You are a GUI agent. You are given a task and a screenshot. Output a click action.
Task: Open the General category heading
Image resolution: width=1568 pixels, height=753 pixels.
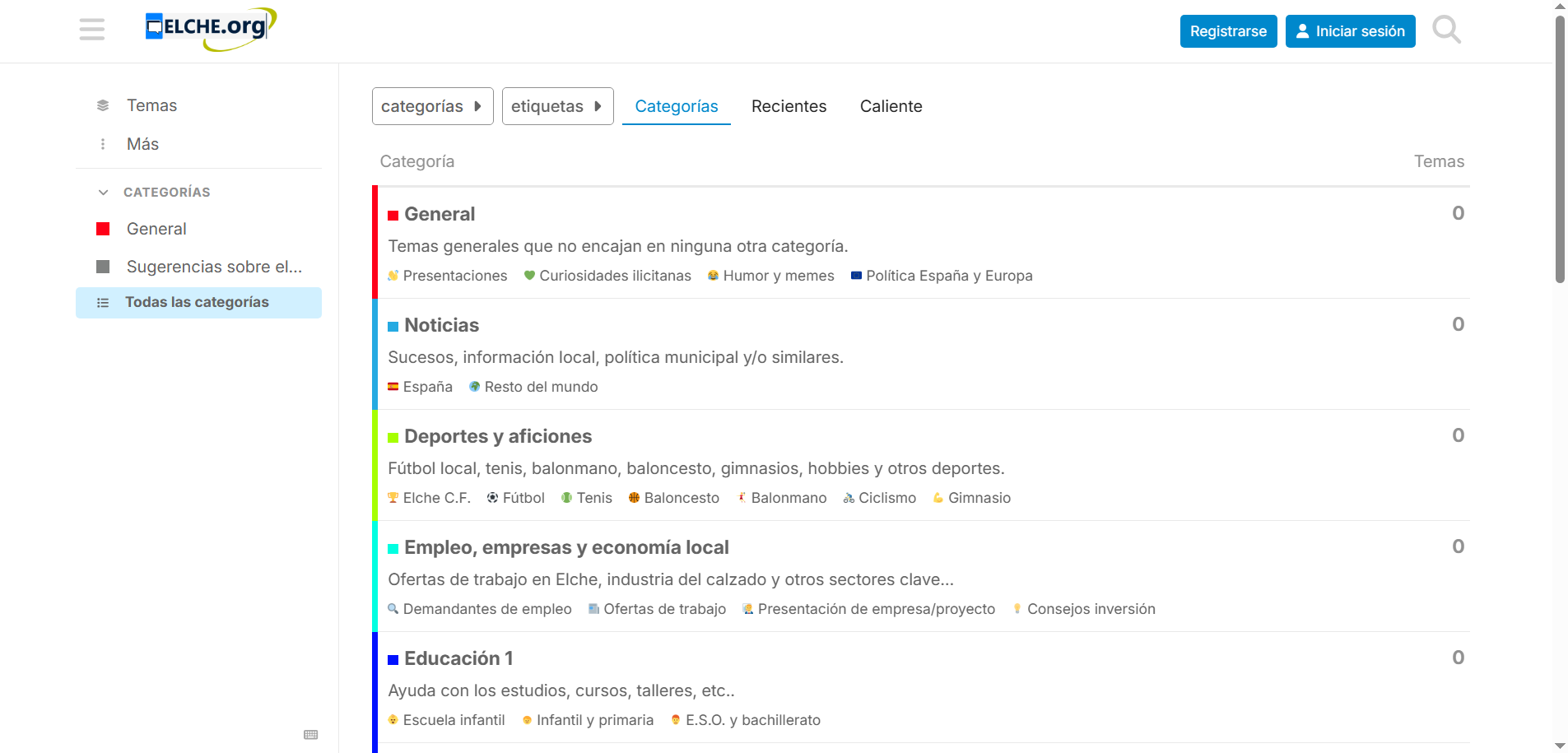pos(440,214)
